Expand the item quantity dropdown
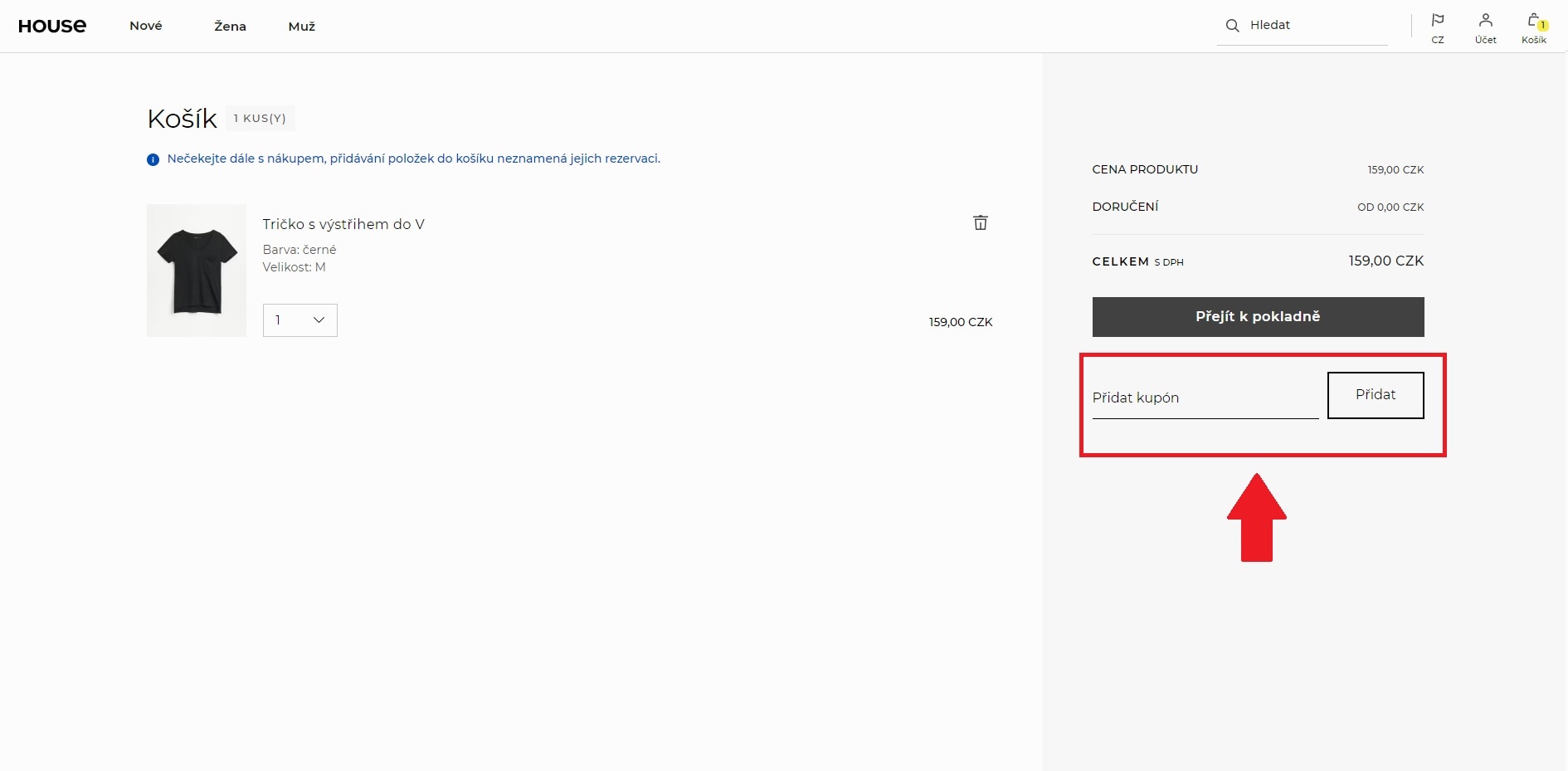The image size is (1568, 771). click(x=299, y=320)
